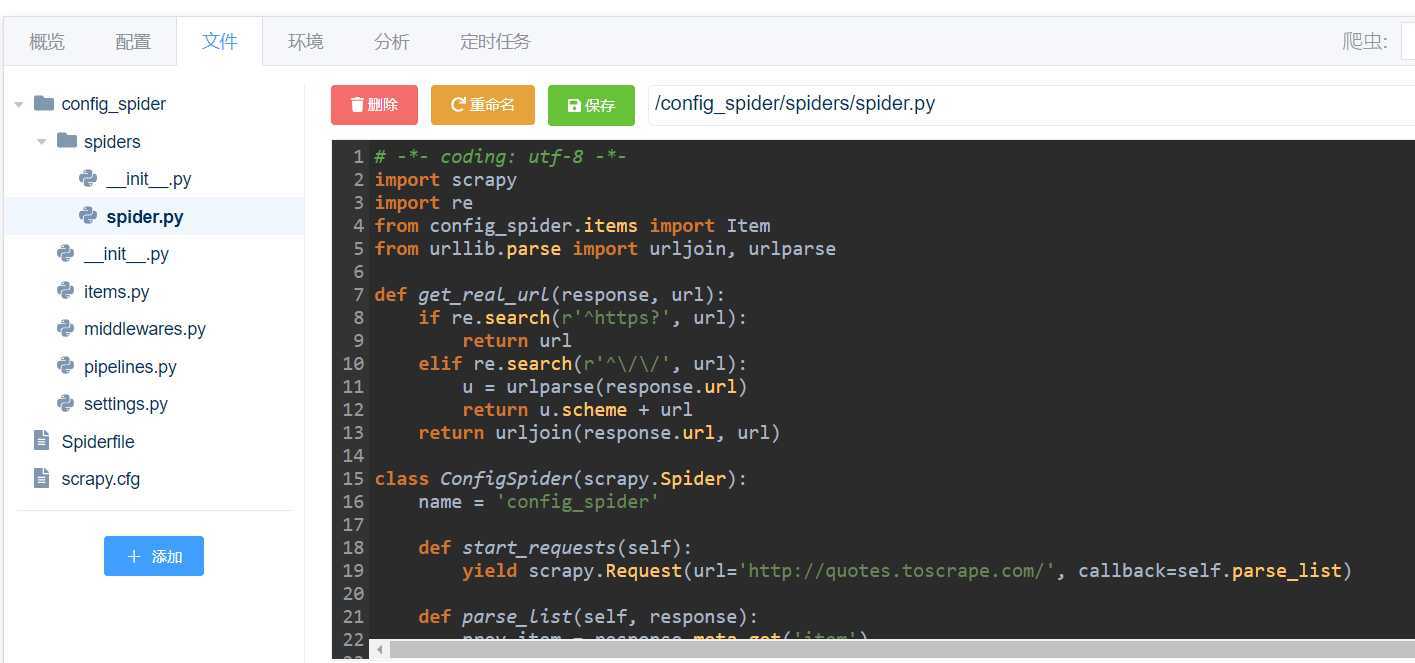Click 'return u.scheme + url' code line

pos(577,410)
